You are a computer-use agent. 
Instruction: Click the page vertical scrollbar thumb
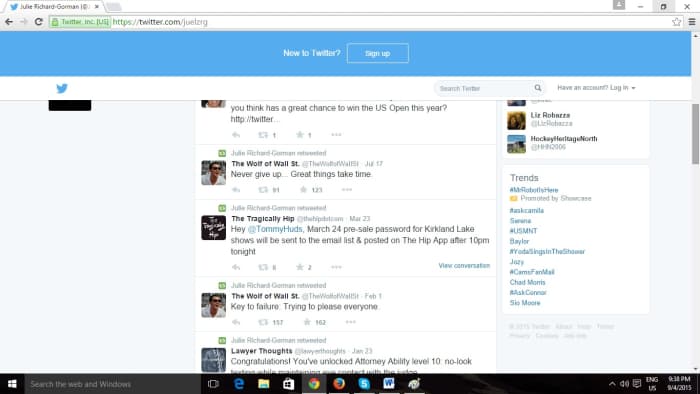[695, 134]
